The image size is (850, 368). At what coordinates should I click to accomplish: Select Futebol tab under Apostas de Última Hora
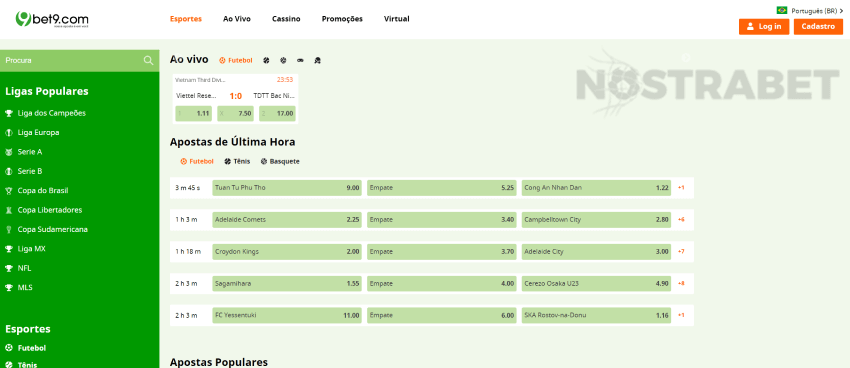[197, 162]
